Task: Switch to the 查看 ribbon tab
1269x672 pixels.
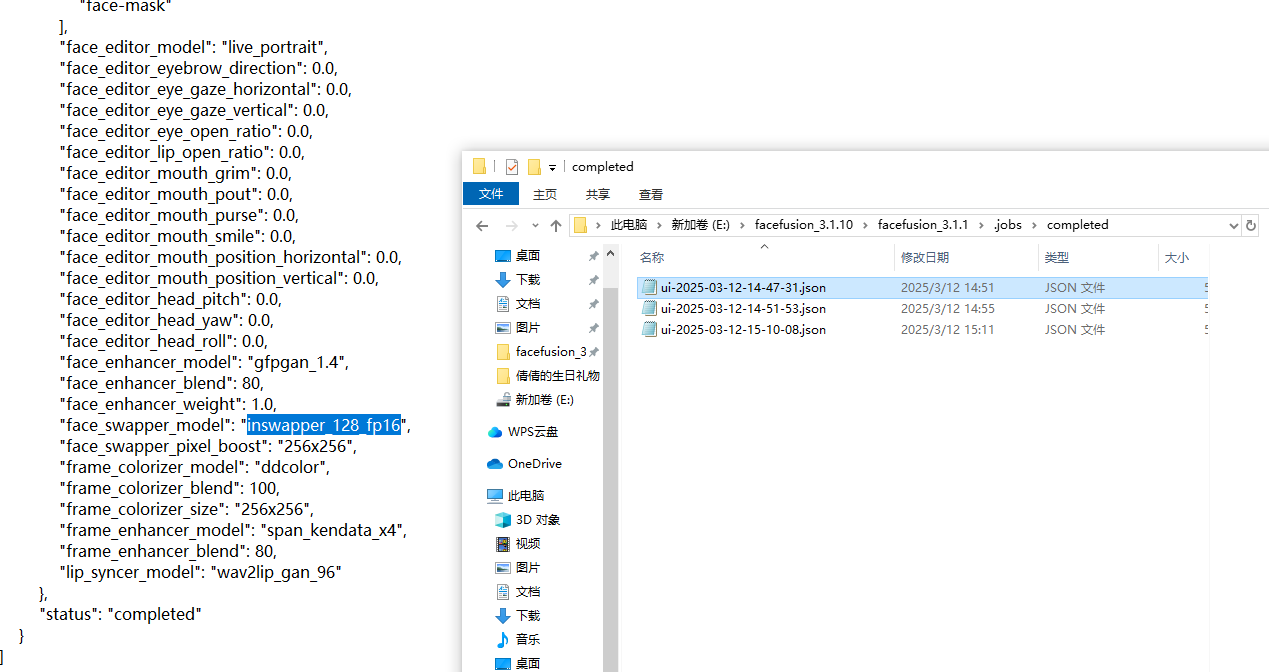Action: (x=651, y=194)
